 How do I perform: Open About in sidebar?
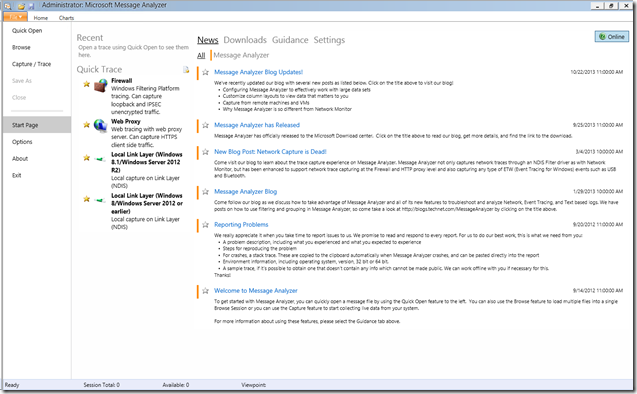pyautogui.click(x=20, y=158)
